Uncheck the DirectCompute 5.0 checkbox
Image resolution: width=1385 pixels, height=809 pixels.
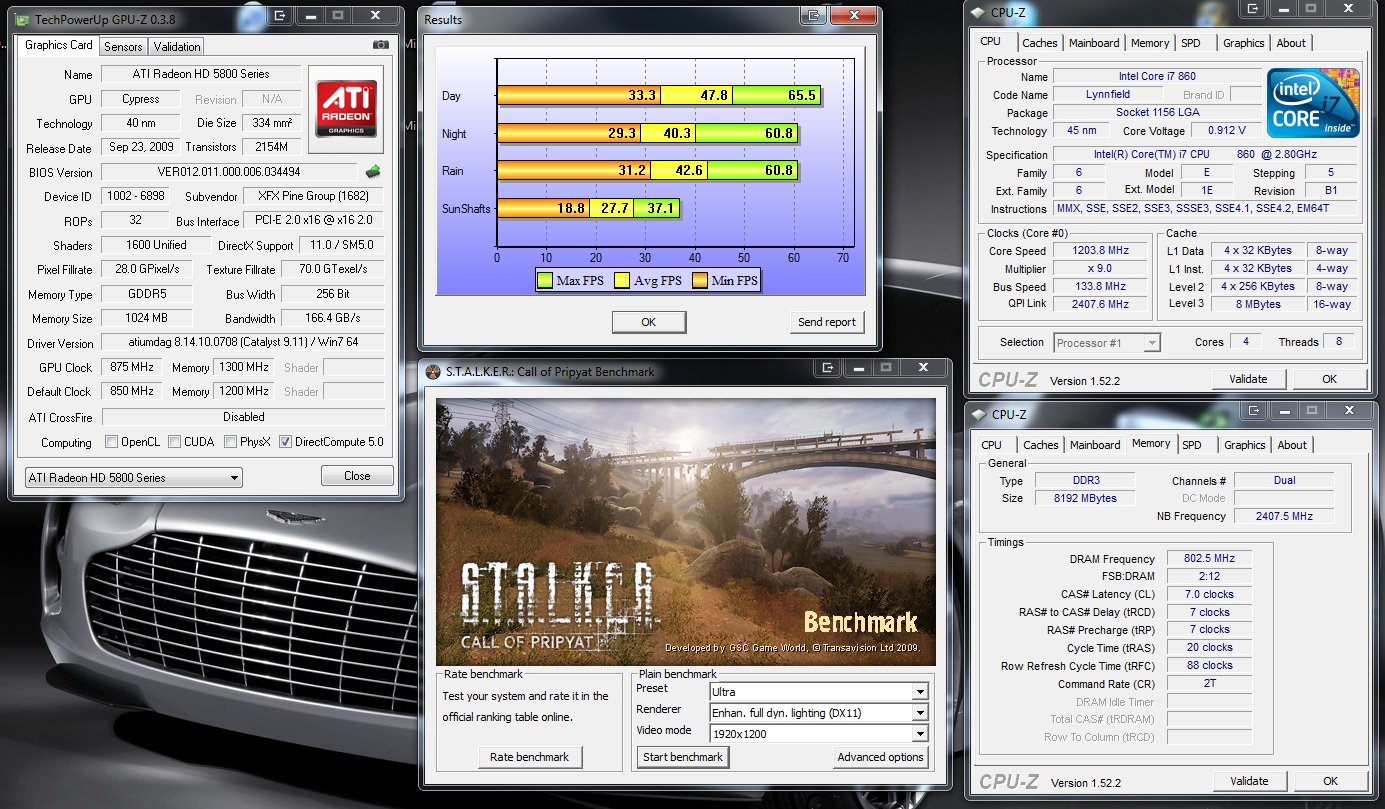tap(286, 442)
